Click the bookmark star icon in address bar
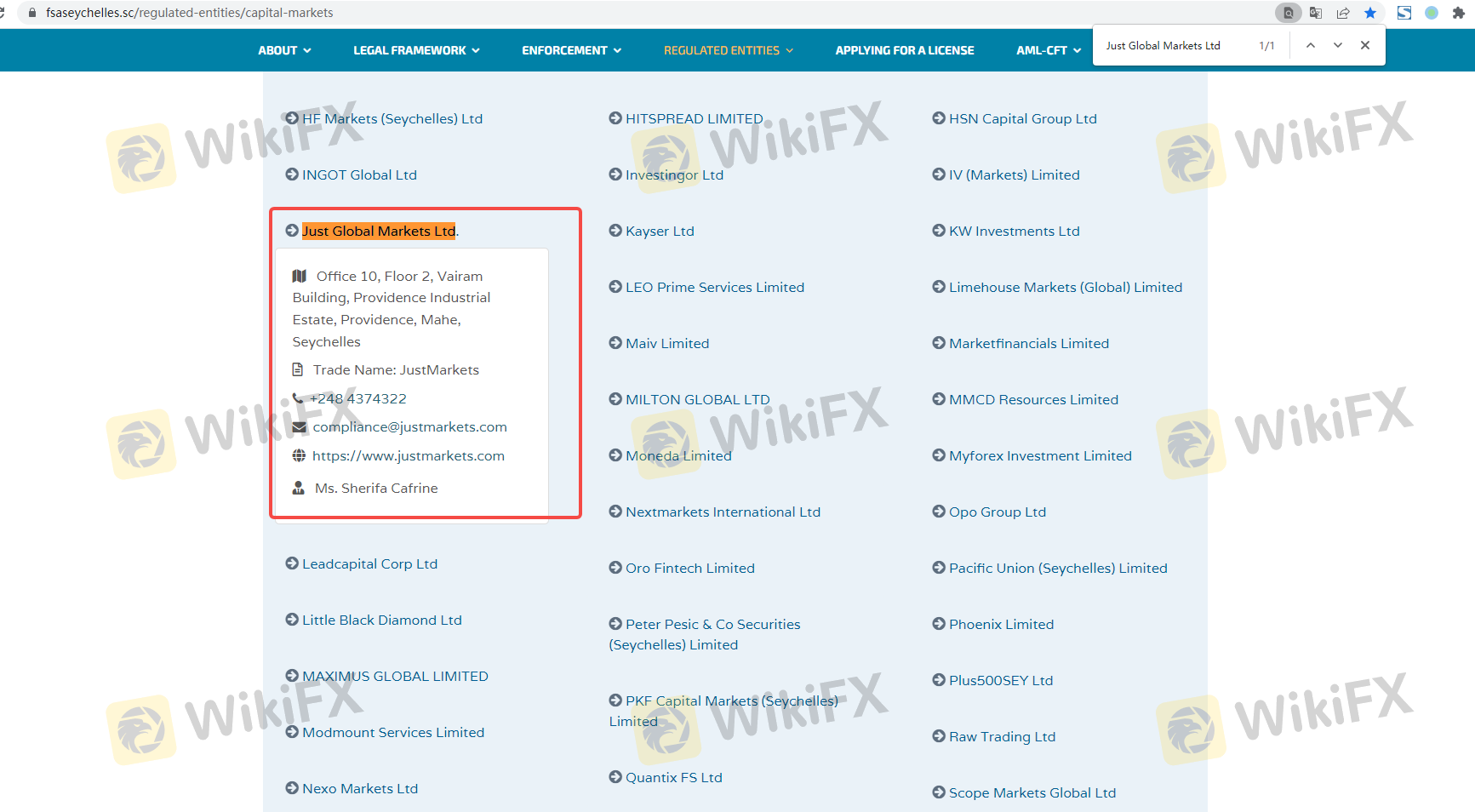 [x=1370, y=13]
